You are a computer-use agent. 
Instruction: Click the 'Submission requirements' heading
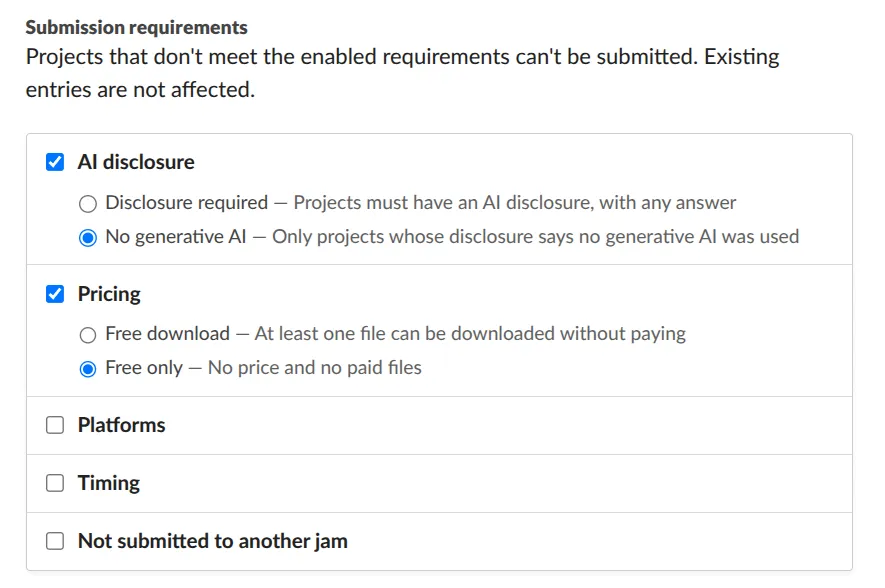137,27
